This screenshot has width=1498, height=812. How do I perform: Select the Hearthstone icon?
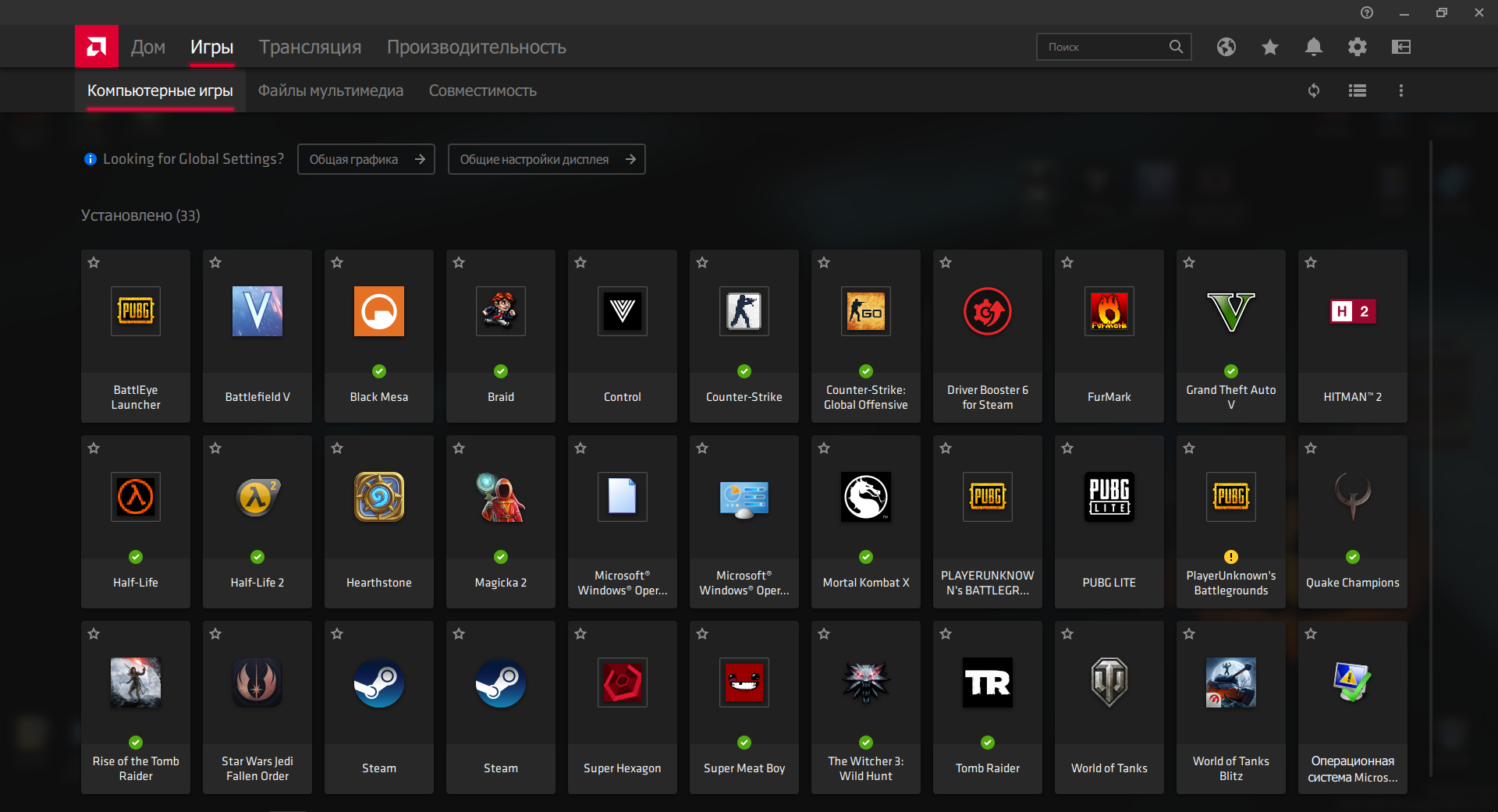coord(379,497)
